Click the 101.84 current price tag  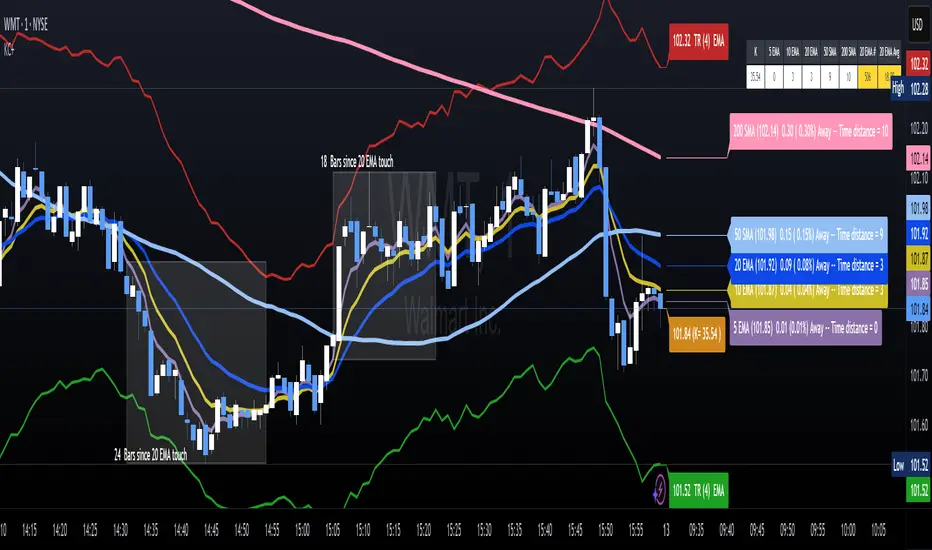pyautogui.click(x=918, y=309)
